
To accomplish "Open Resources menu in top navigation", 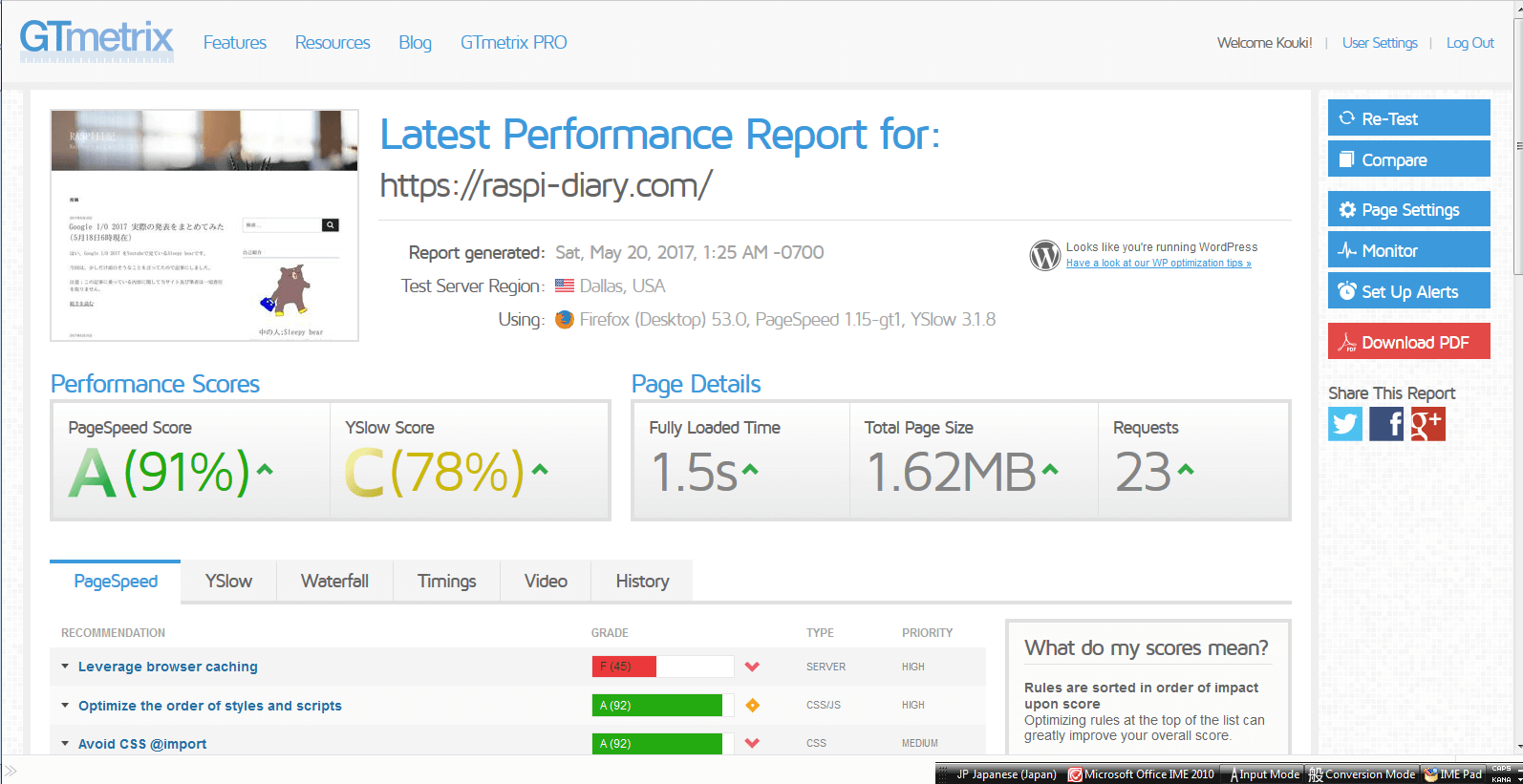I will [x=332, y=43].
